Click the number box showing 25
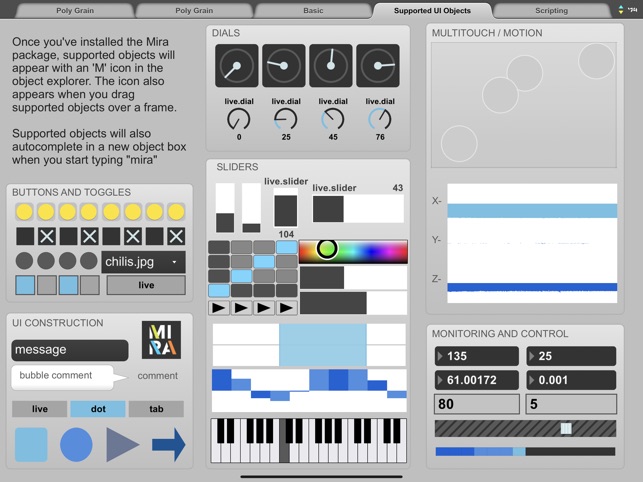Image resolution: width=643 pixels, height=482 pixels. (x=571, y=356)
